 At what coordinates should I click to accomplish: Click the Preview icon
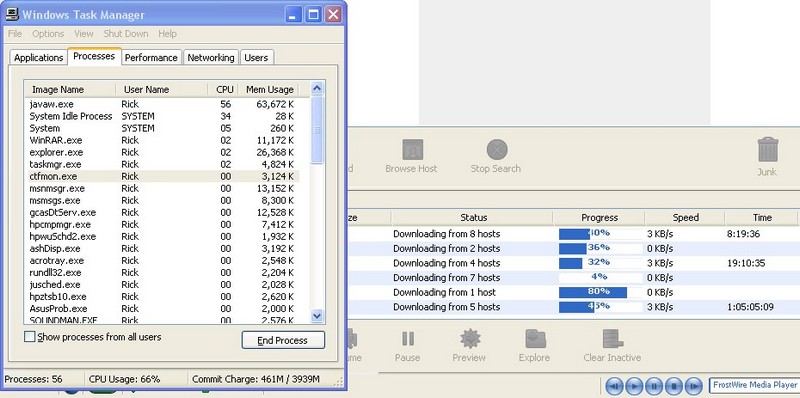pyautogui.click(x=469, y=339)
